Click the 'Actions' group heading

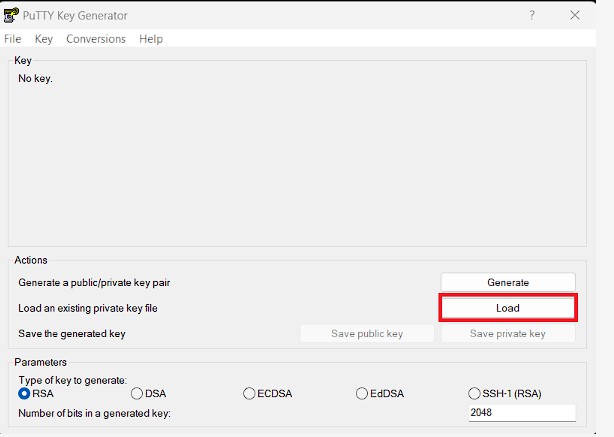click(31, 260)
